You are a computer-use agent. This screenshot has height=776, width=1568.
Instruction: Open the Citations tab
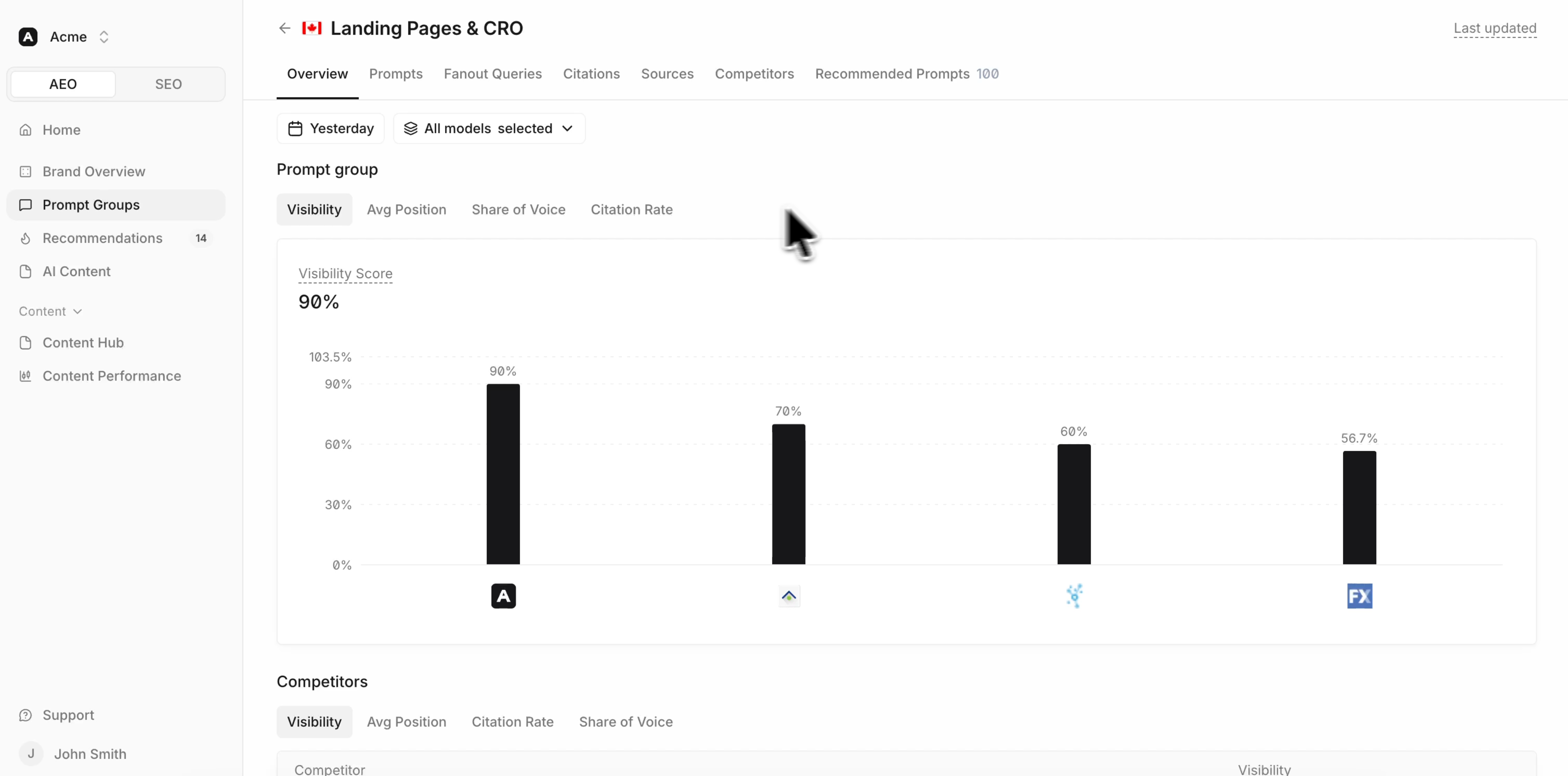pyautogui.click(x=591, y=74)
